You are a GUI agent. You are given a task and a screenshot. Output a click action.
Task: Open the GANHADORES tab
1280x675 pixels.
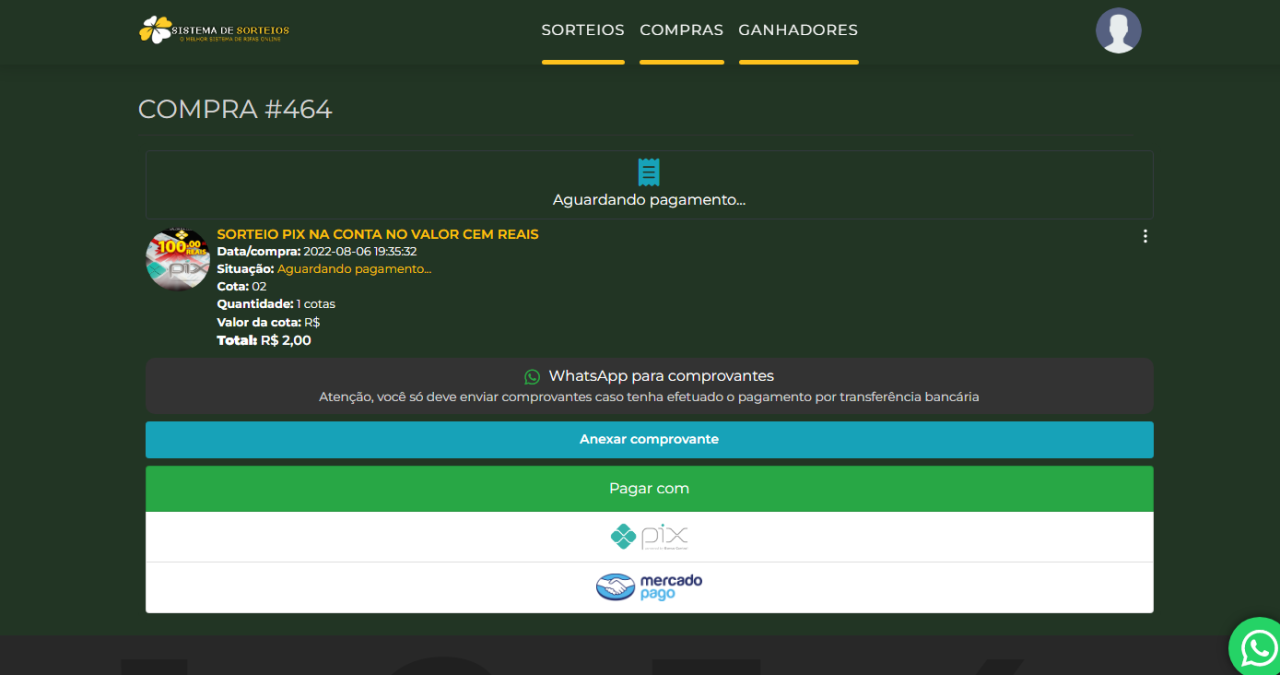pos(798,30)
